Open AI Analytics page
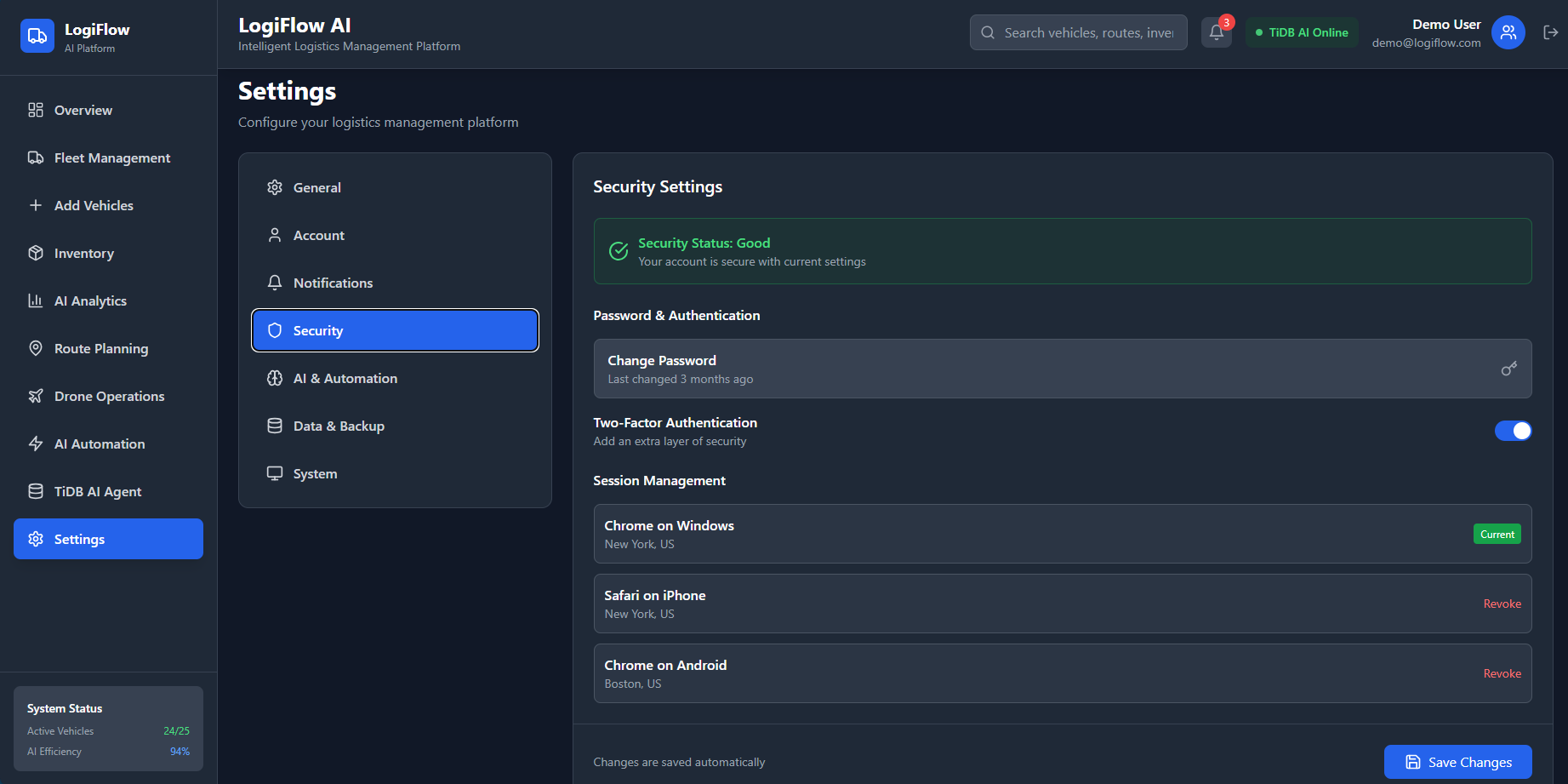 click(x=90, y=300)
